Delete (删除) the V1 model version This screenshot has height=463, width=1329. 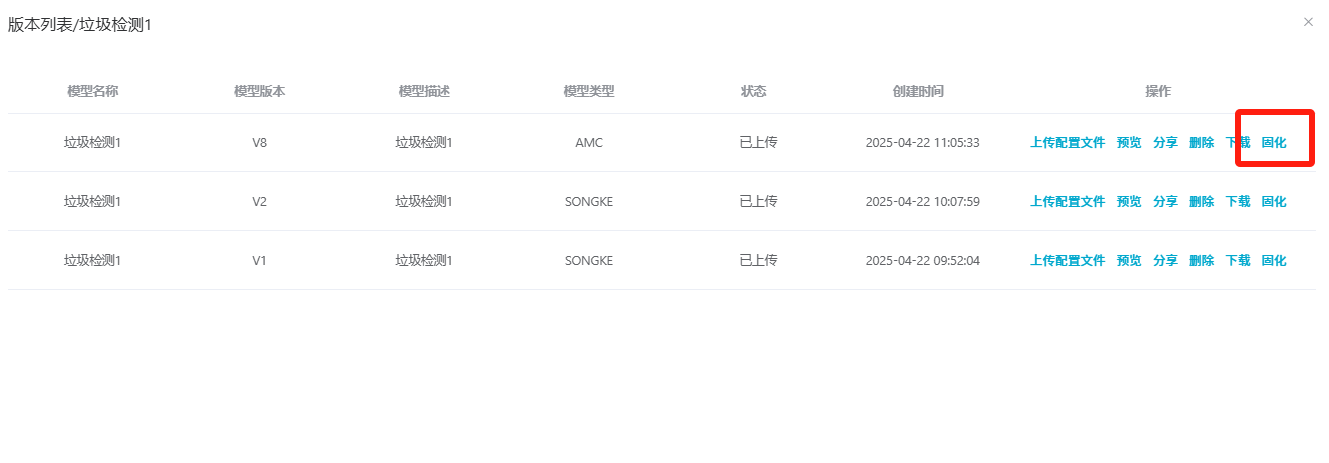point(1201,261)
